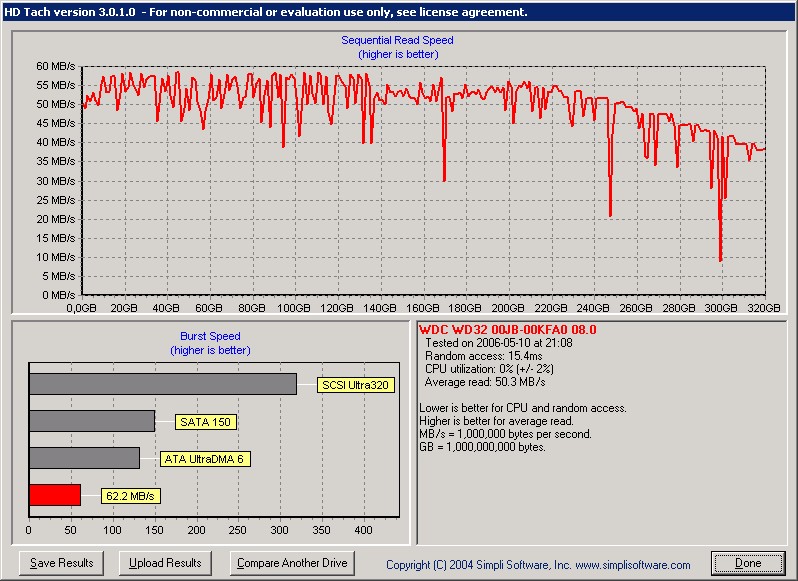Click the 400 burst axis label
Image resolution: width=798 pixels, height=581 pixels.
coord(363,530)
